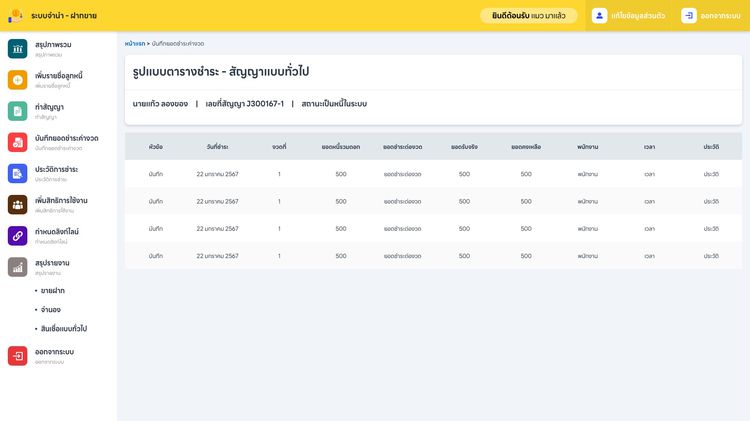Screen dimensions: 750x421
Task: Select ขายฝาก under report submenu
Action: tap(52, 291)
